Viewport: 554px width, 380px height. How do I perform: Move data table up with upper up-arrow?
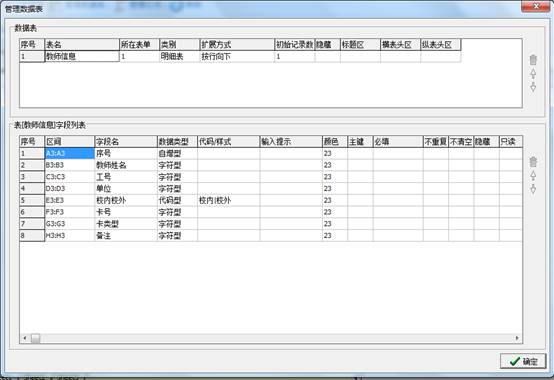click(533, 73)
